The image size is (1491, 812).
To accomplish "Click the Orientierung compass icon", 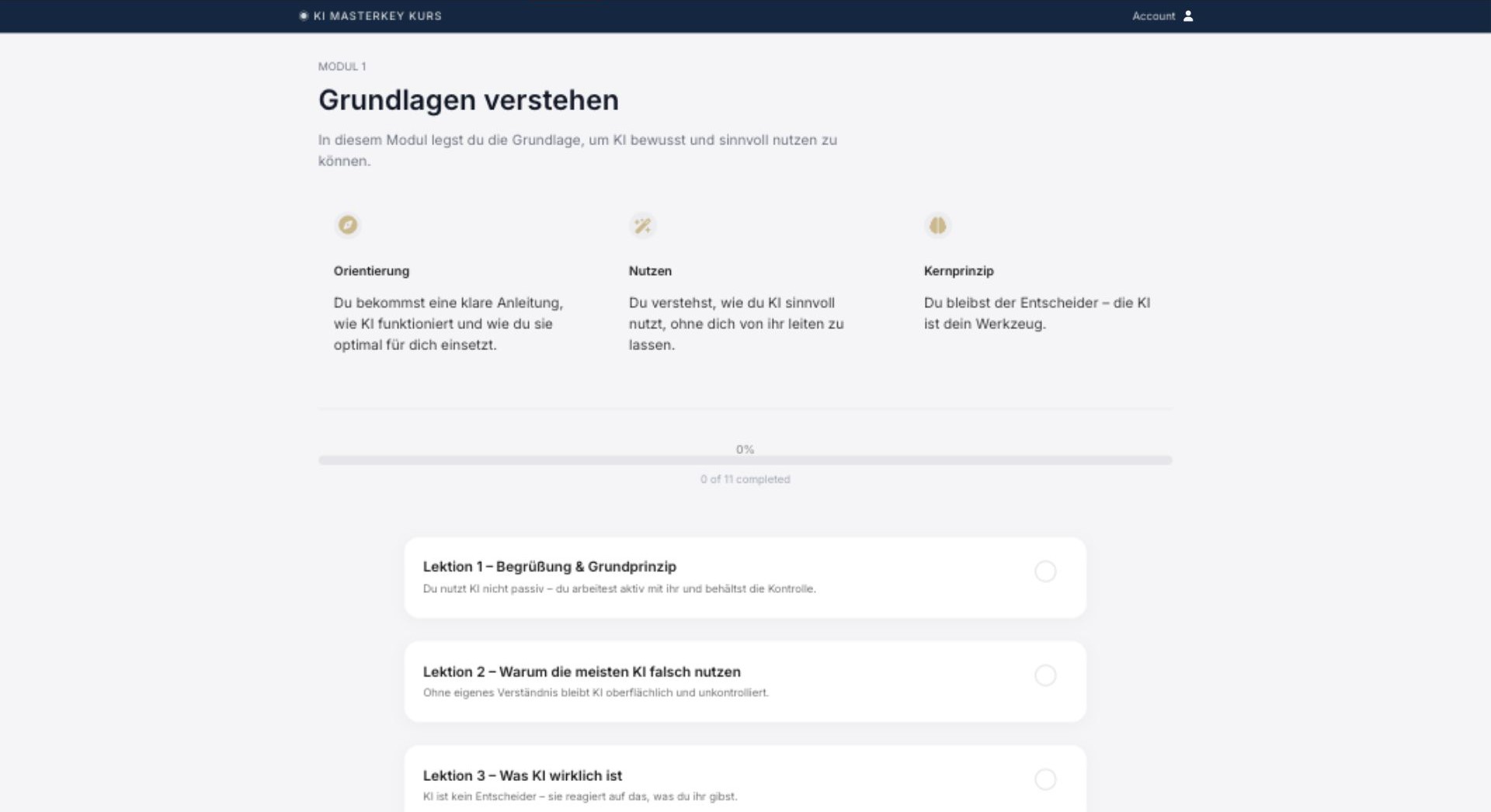I will point(348,225).
